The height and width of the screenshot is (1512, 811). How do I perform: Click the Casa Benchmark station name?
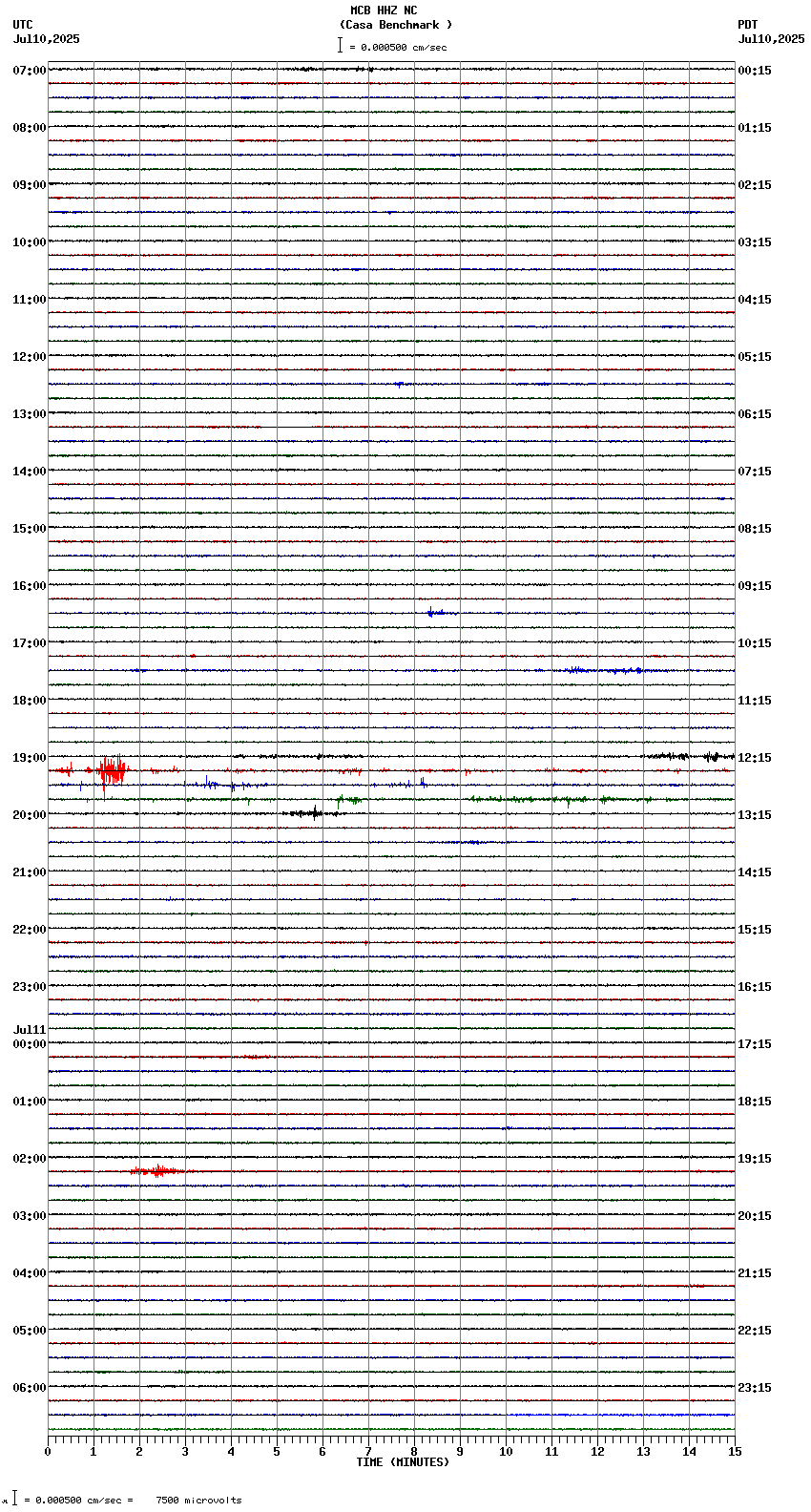coord(395,25)
